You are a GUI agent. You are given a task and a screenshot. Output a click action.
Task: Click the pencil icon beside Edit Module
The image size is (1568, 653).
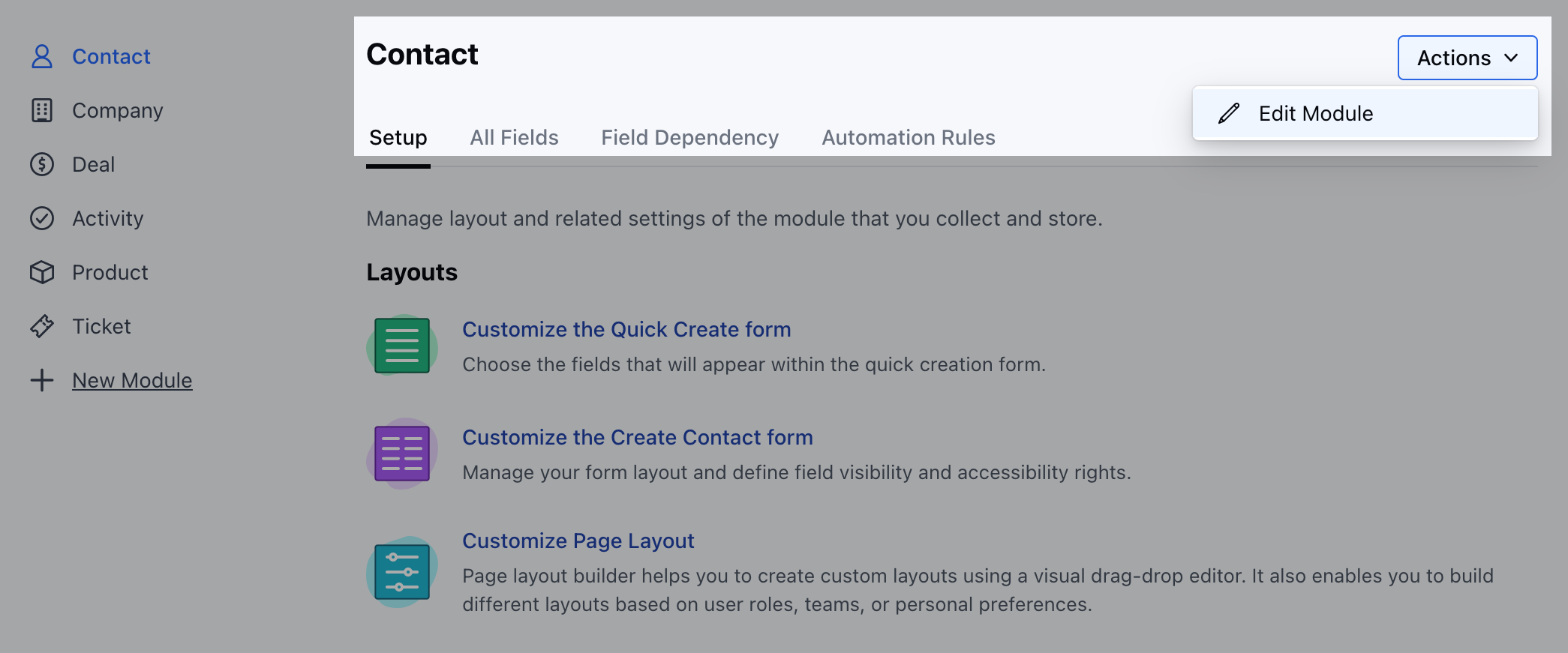(1229, 113)
